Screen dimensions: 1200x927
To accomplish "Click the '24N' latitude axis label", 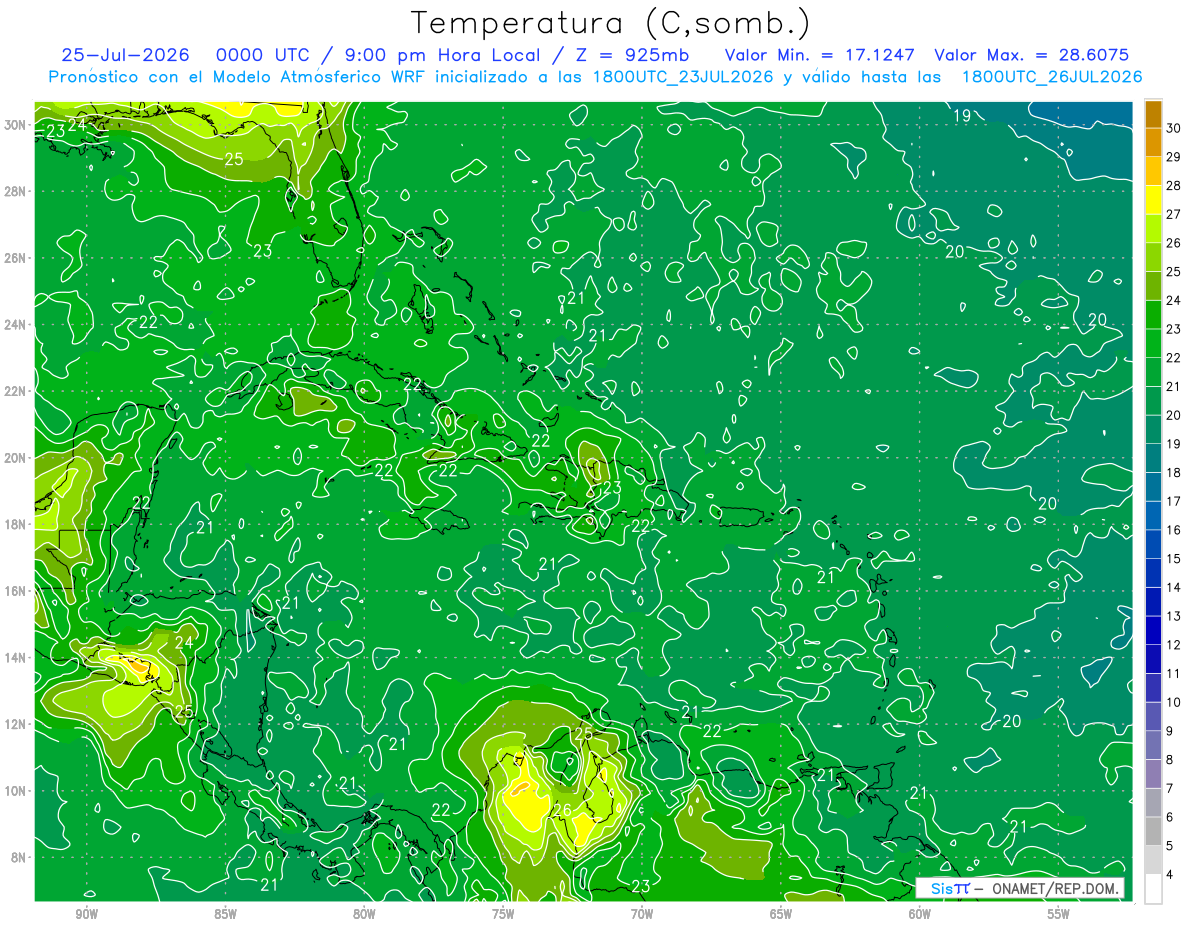I will coord(16,325).
